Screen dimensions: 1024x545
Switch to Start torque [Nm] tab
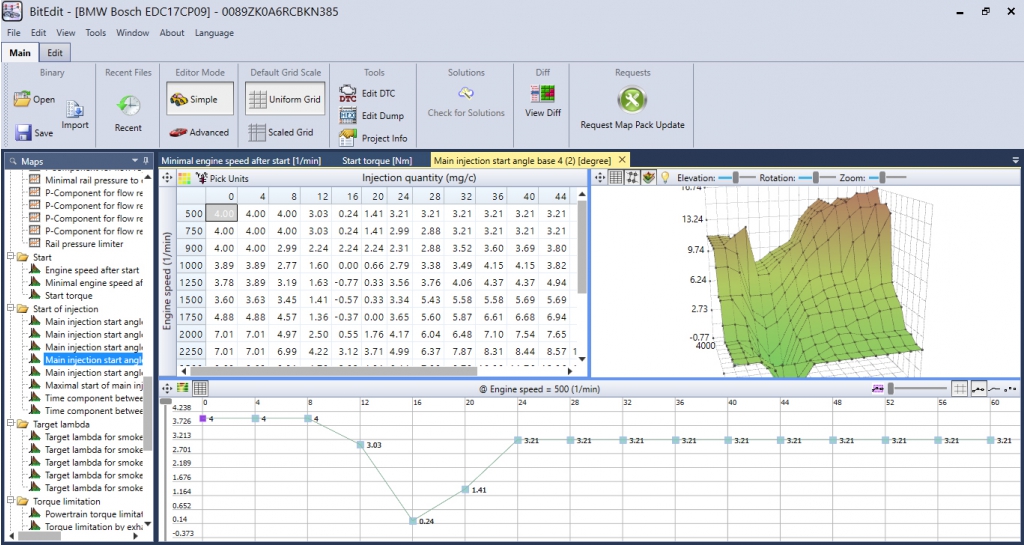coord(375,160)
